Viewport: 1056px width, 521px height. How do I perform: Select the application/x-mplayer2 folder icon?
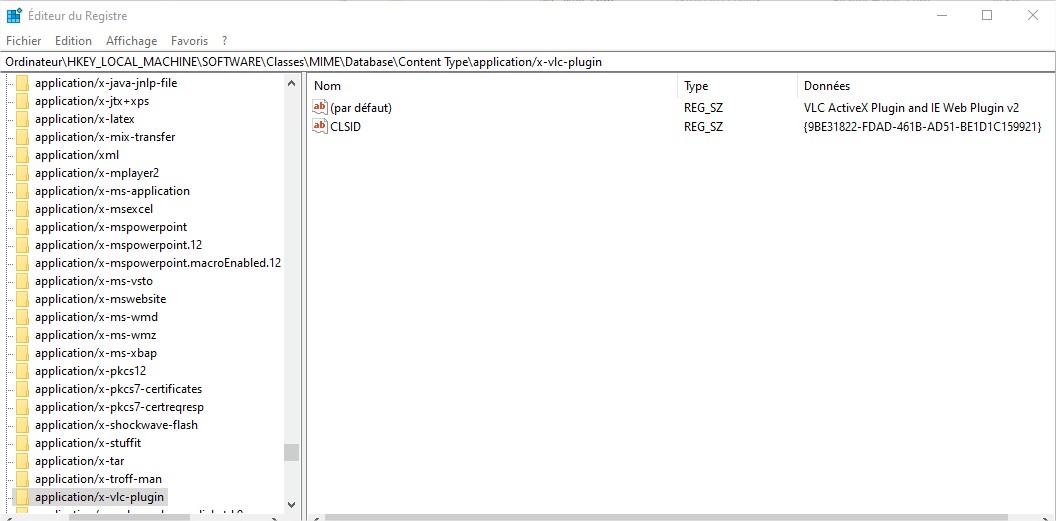pyautogui.click(x=23, y=173)
